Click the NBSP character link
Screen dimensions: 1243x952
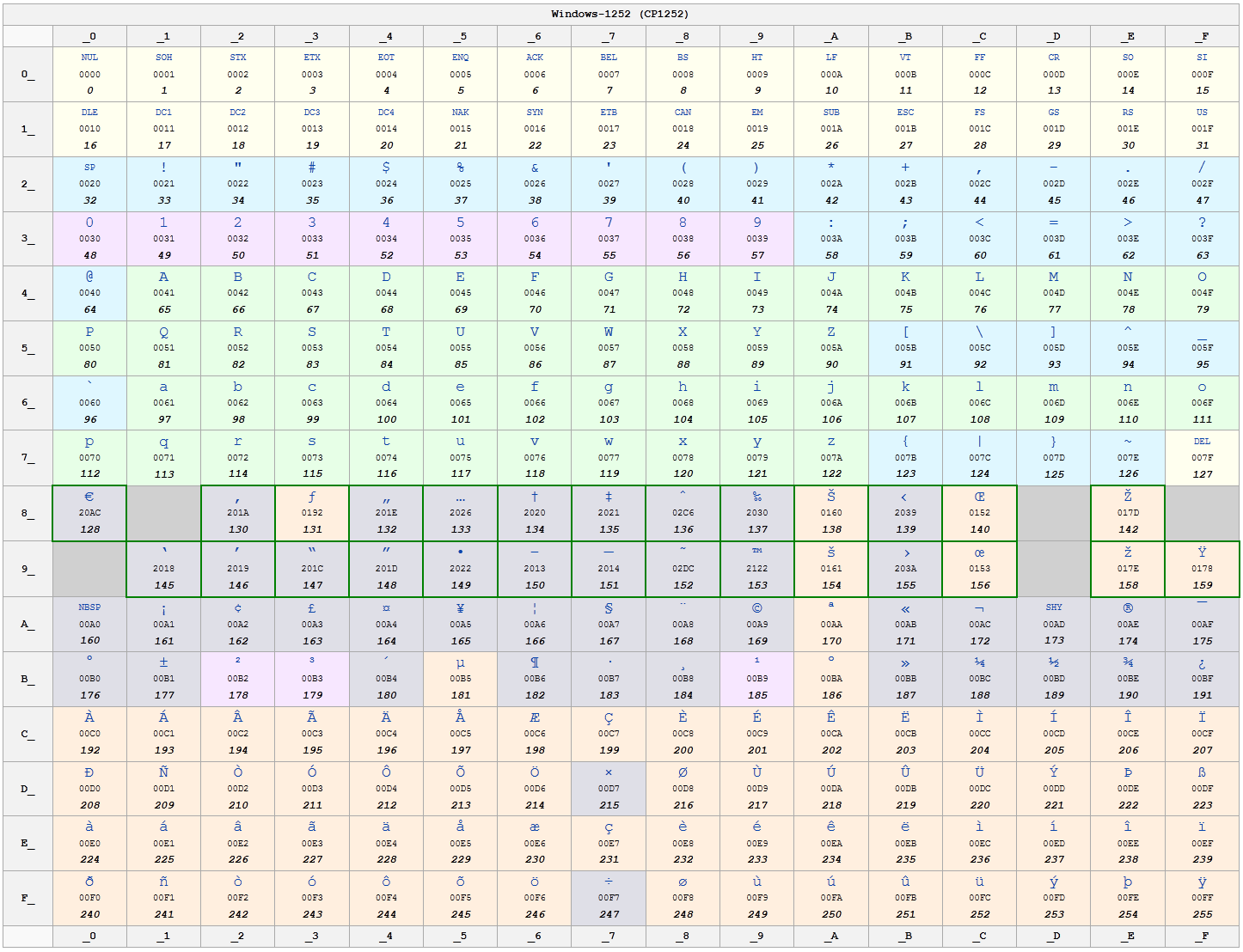click(89, 607)
